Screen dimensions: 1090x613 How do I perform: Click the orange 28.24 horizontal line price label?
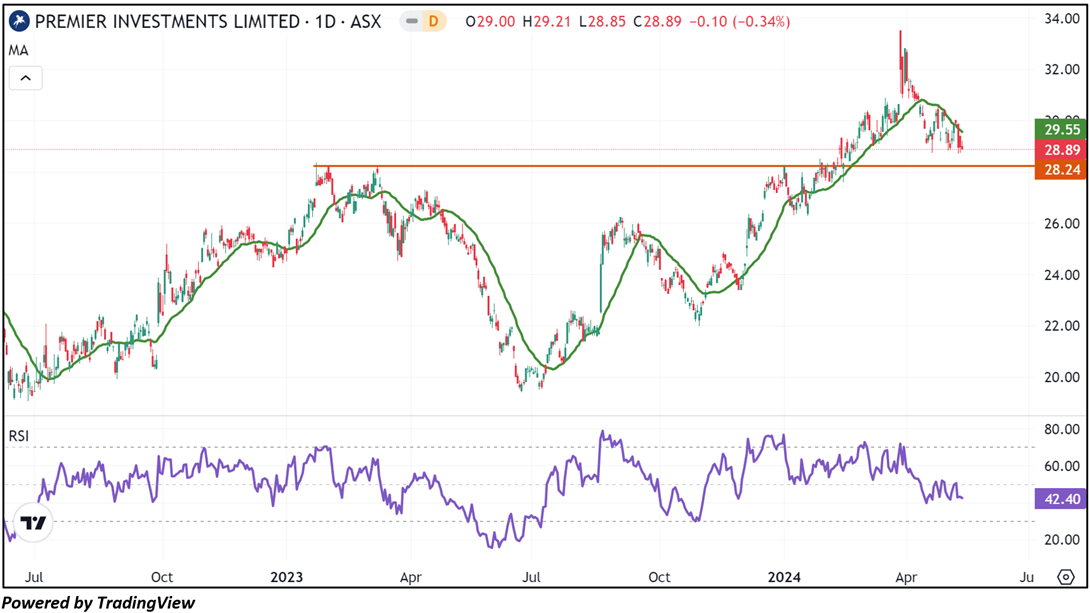click(1061, 170)
